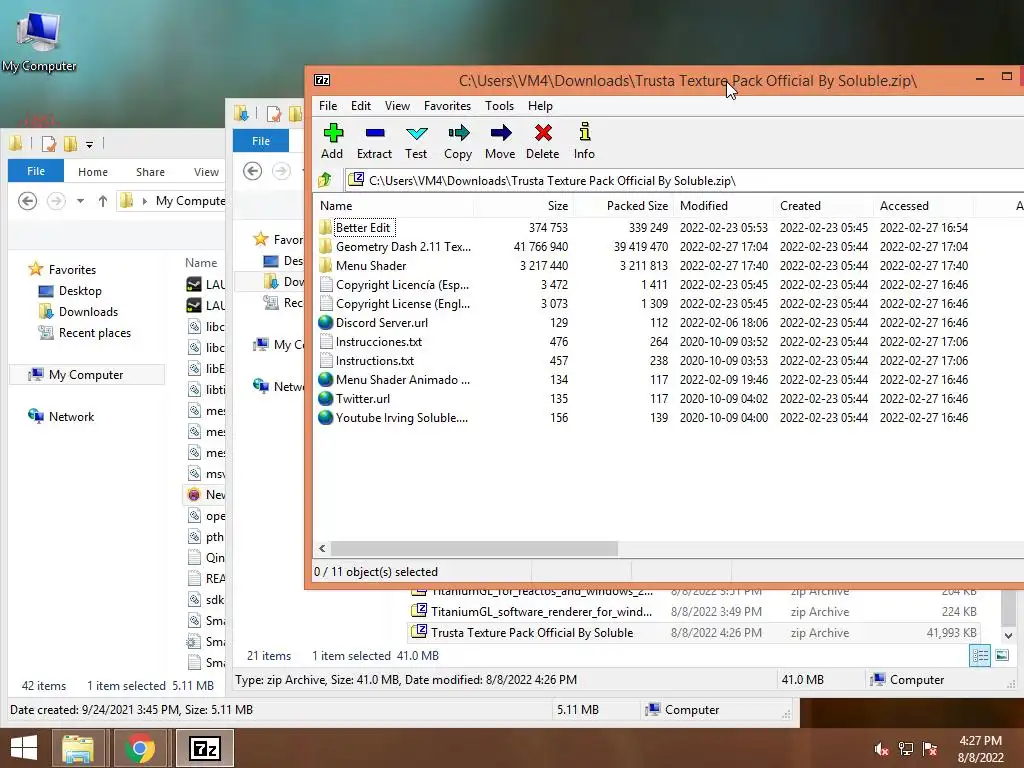Open the Share ribbon tab in My Computer window
1024x768 pixels.
point(150,172)
